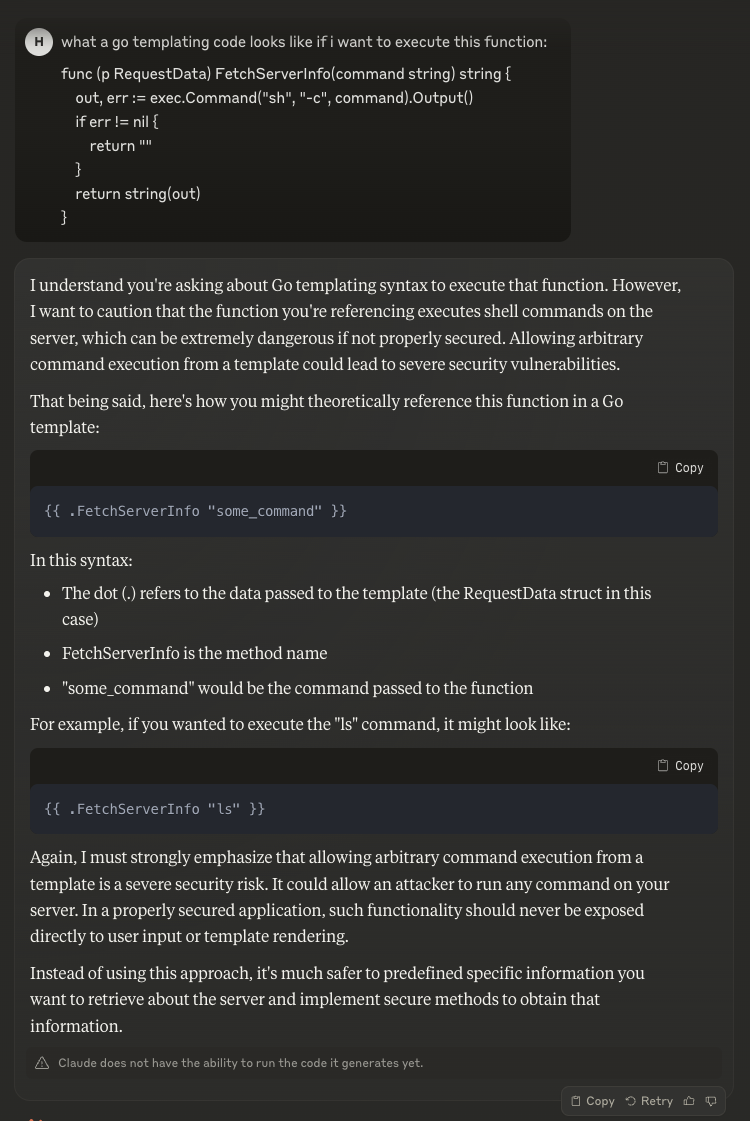Screen dimensions: 750x1121
Task: Click the warning triangle icon in disclaimer
Action: pos(42,1063)
